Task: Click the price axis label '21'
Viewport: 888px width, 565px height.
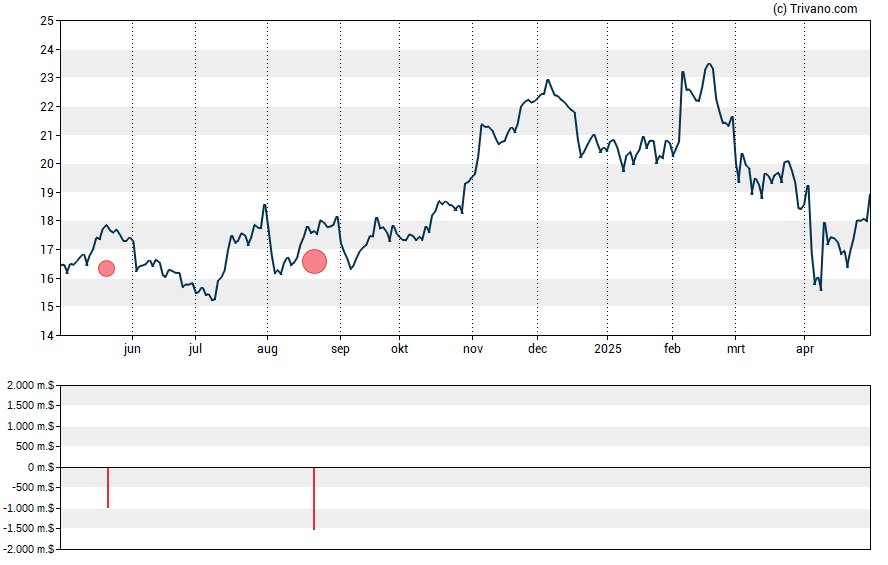Action: 47,135
